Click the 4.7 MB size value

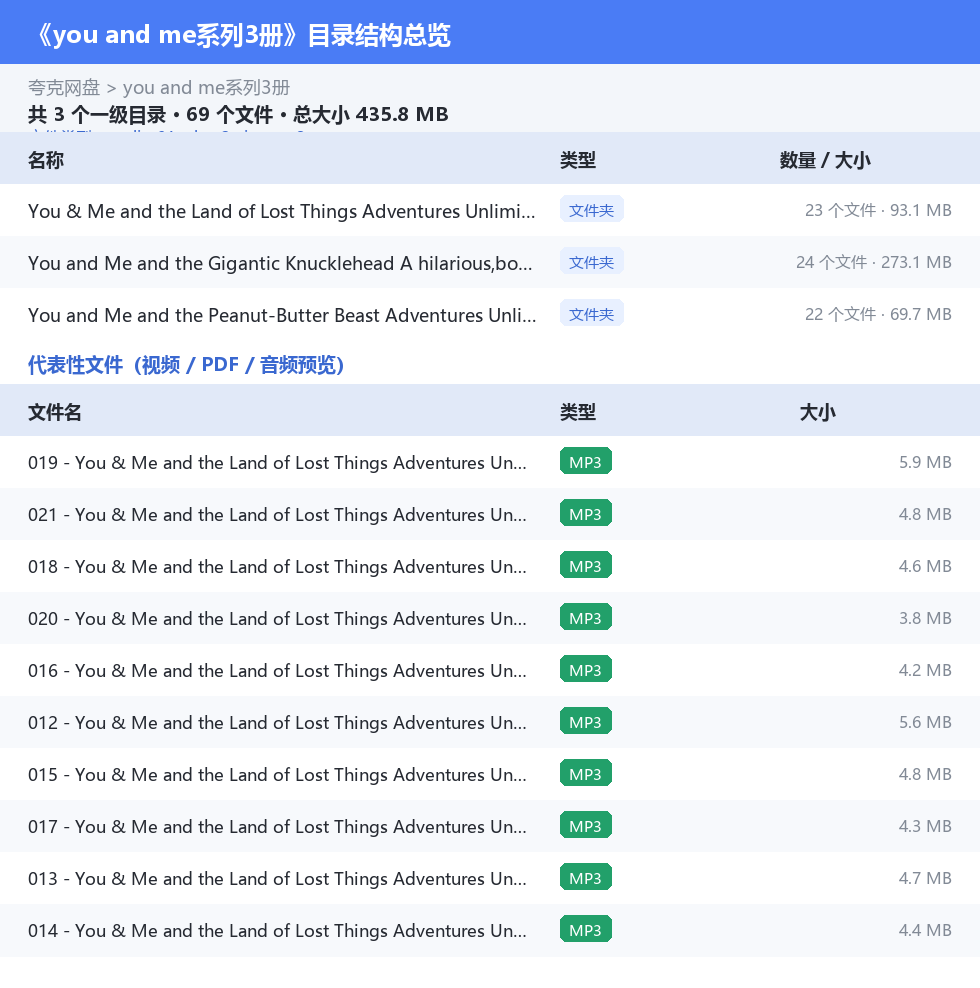[925, 878]
